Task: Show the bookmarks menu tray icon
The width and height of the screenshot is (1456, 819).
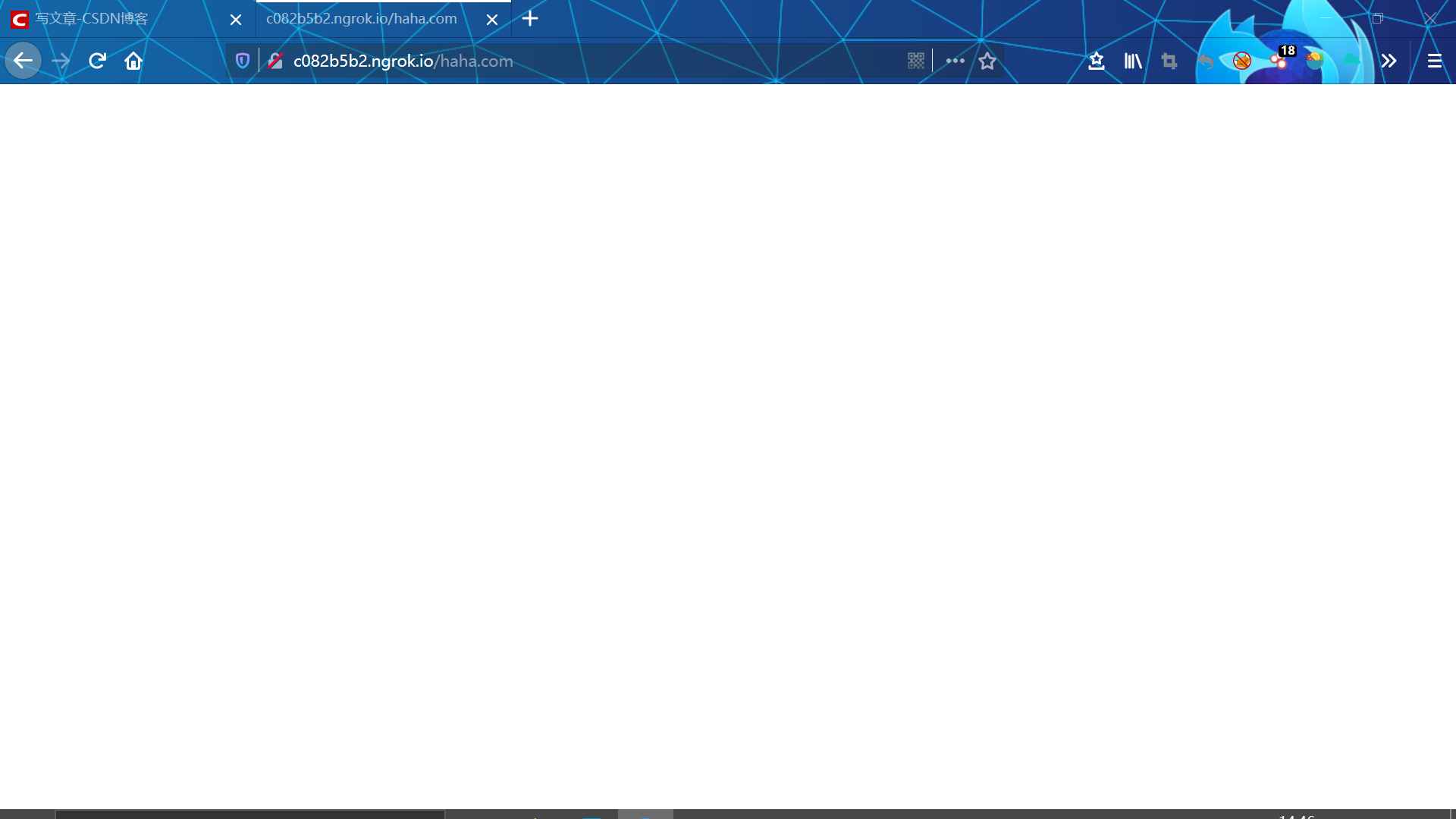Action: pos(1096,61)
